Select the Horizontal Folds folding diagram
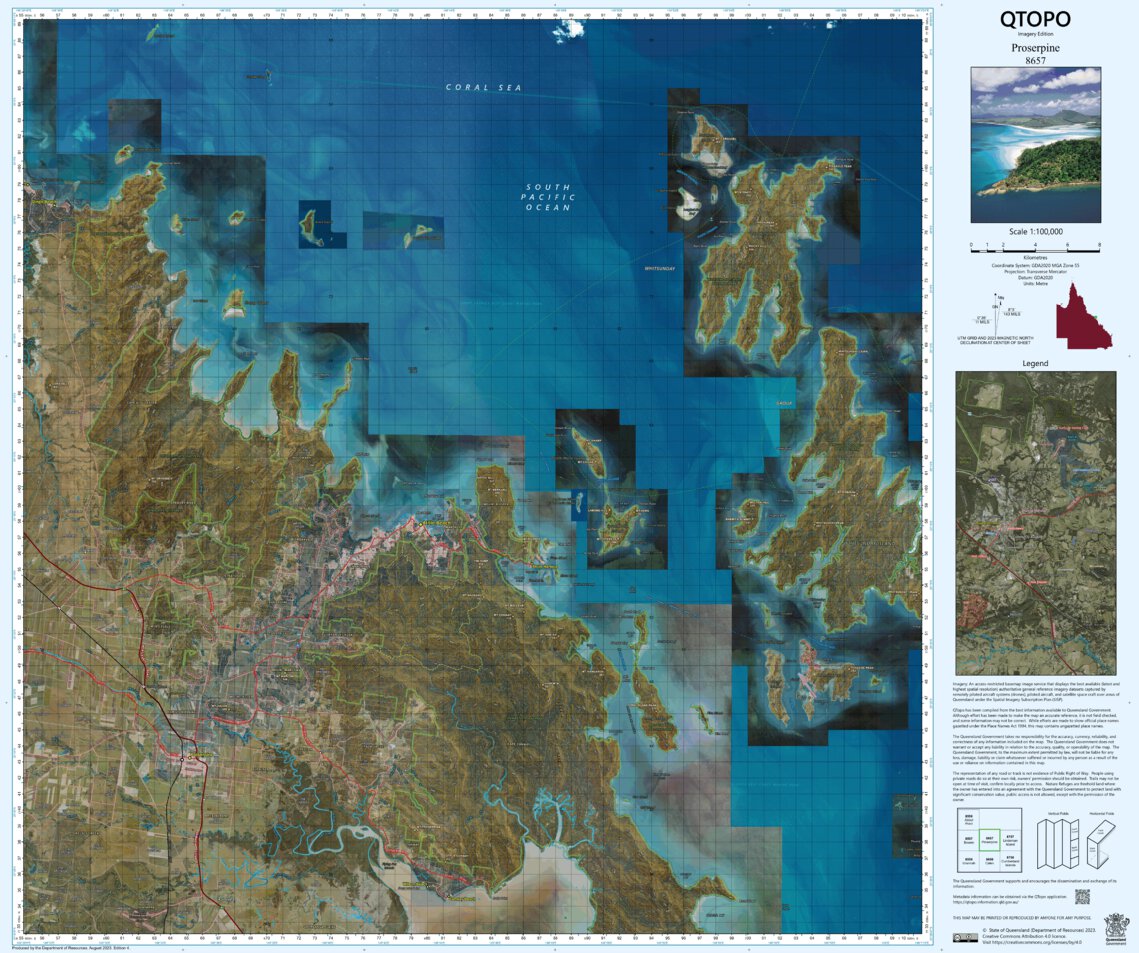The image size is (1139, 953). 1099,845
